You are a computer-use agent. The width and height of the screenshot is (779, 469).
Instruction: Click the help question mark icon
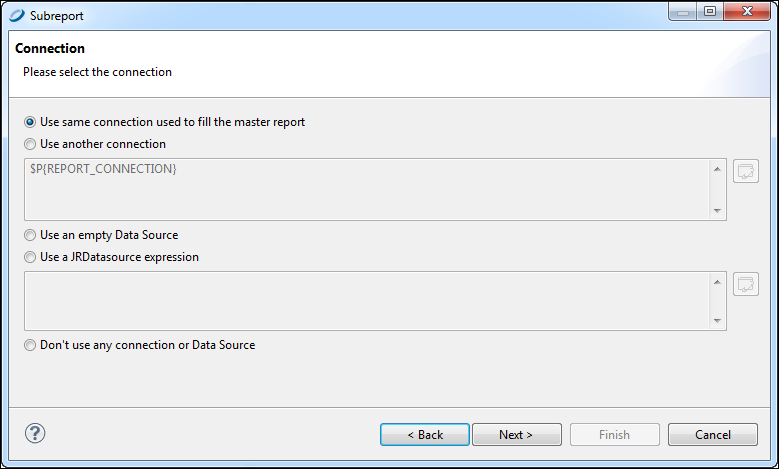[35, 433]
